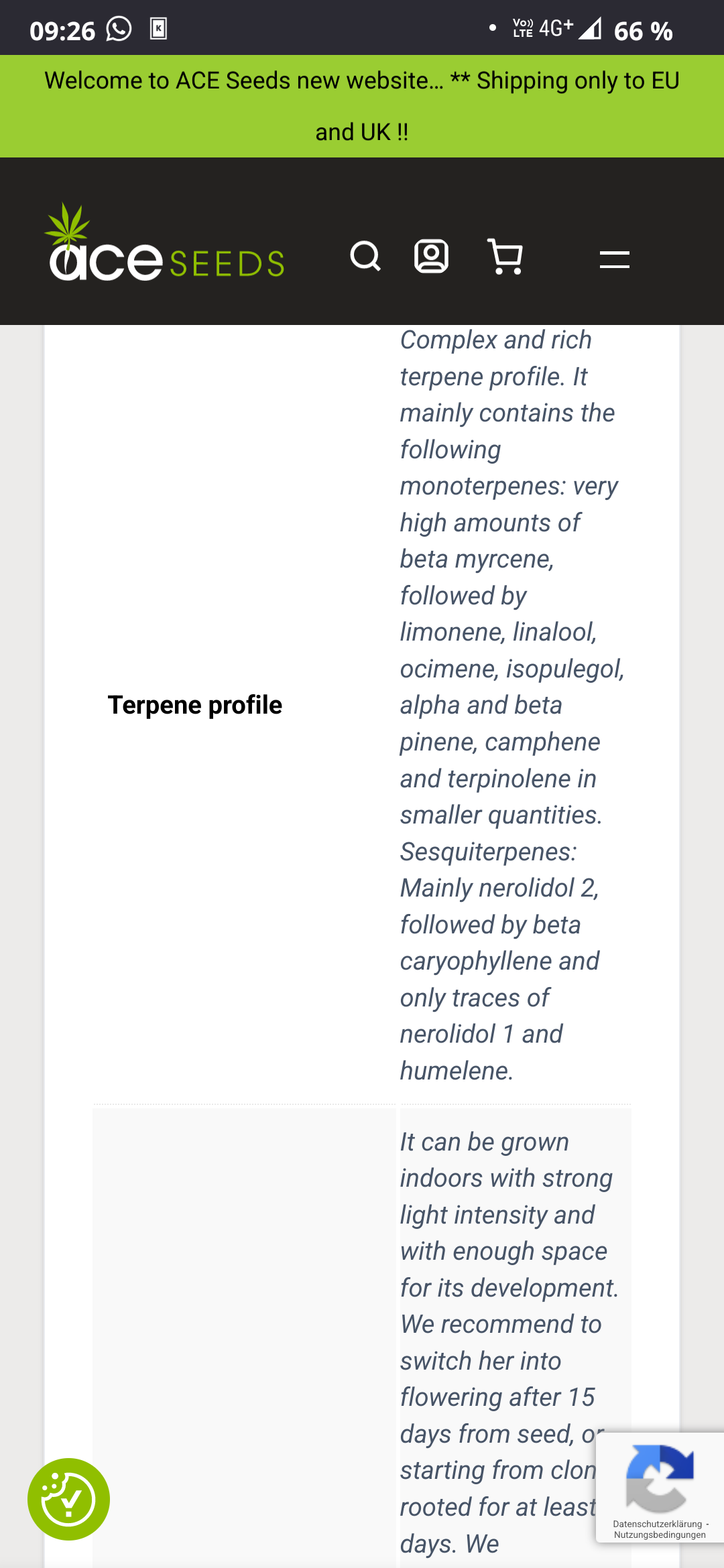Open the hamburger navigation menu
Viewport: 724px width, 1568px height.
[x=614, y=259]
